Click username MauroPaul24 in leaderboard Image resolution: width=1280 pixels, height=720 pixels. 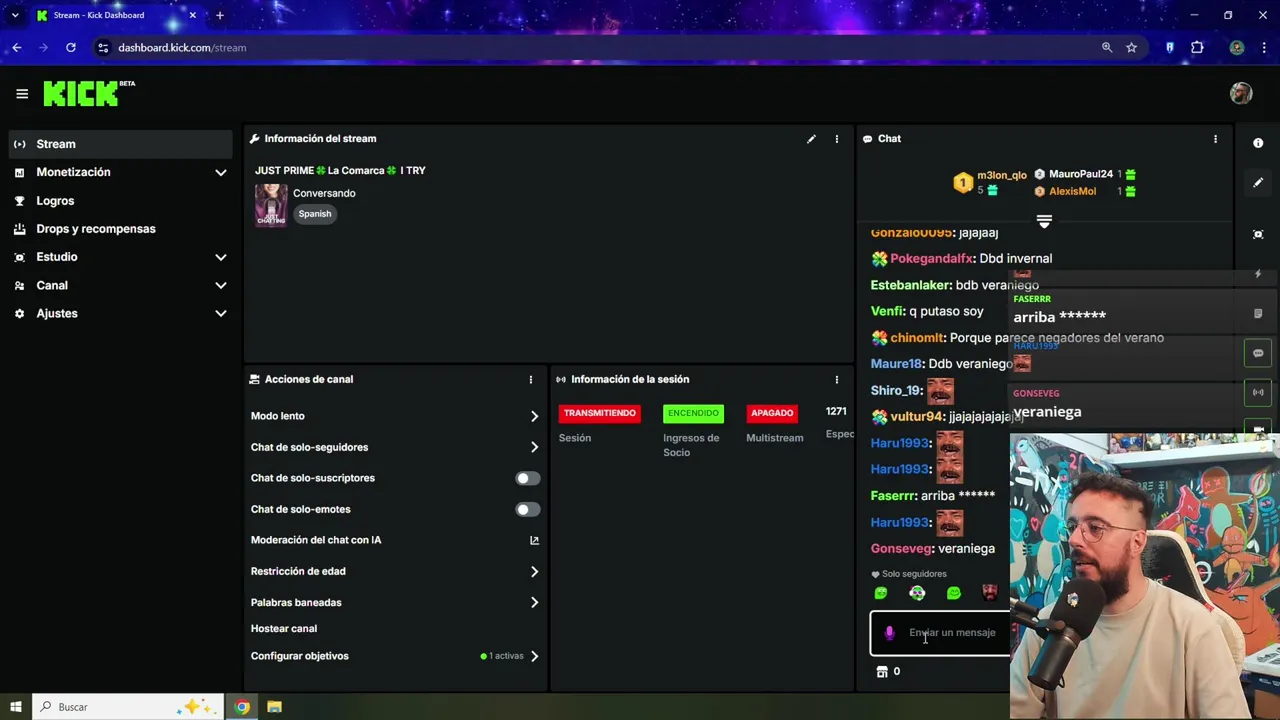(x=1080, y=174)
